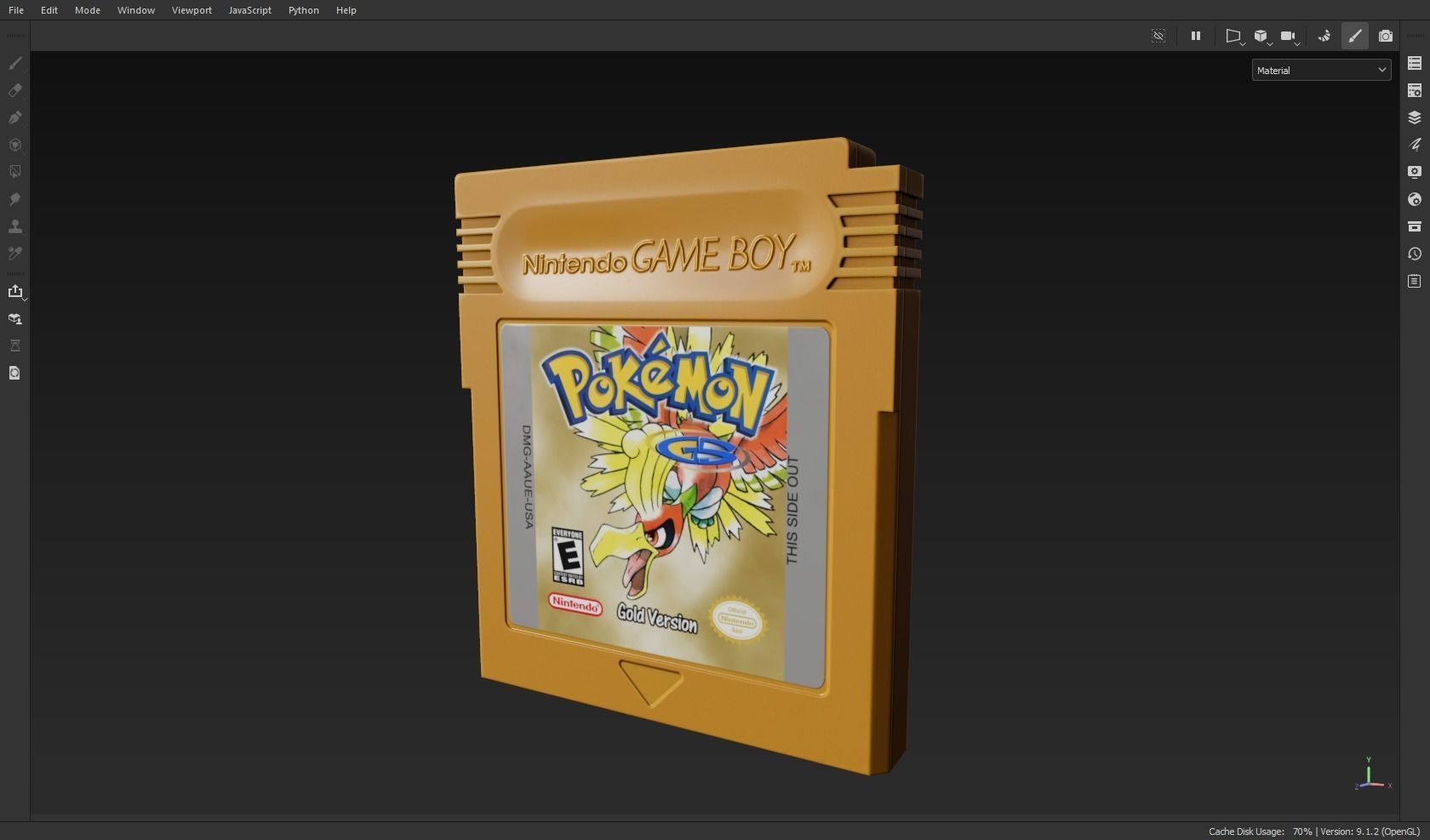This screenshot has height=840, width=1430.
Task: Open the Edit menu
Action: (x=49, y=10)
